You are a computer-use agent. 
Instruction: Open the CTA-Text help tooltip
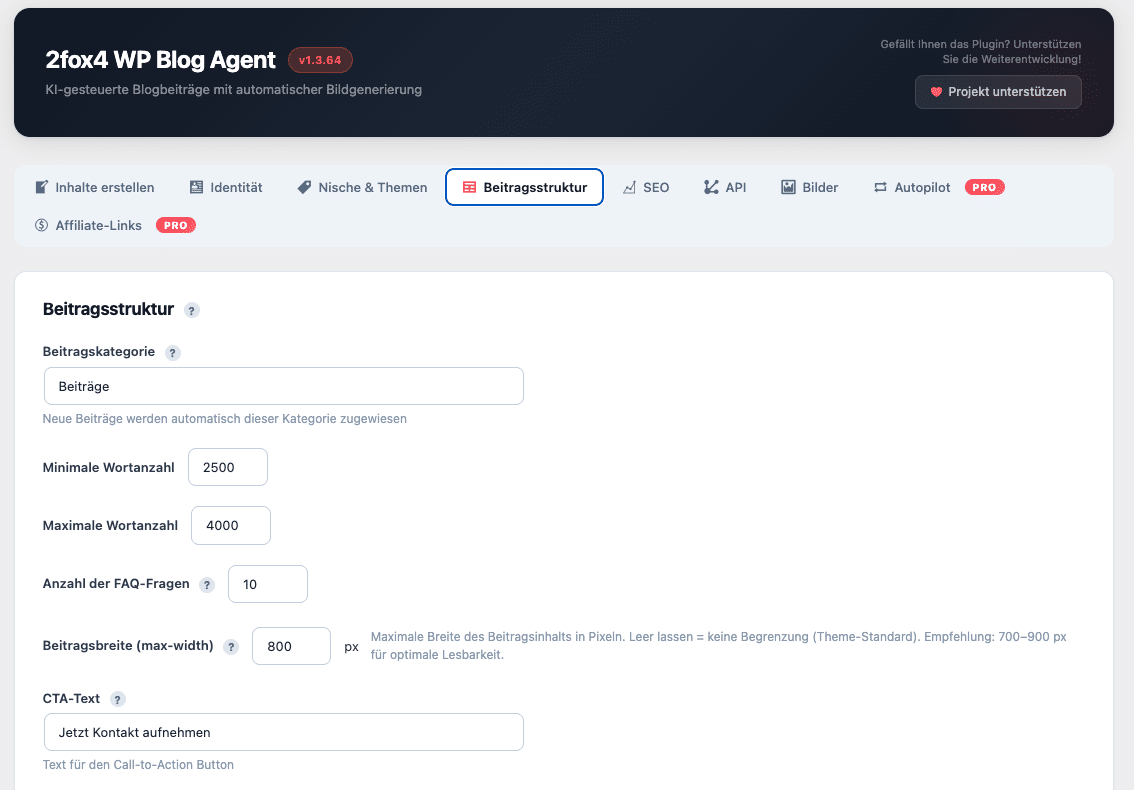(x=117, y=699)
